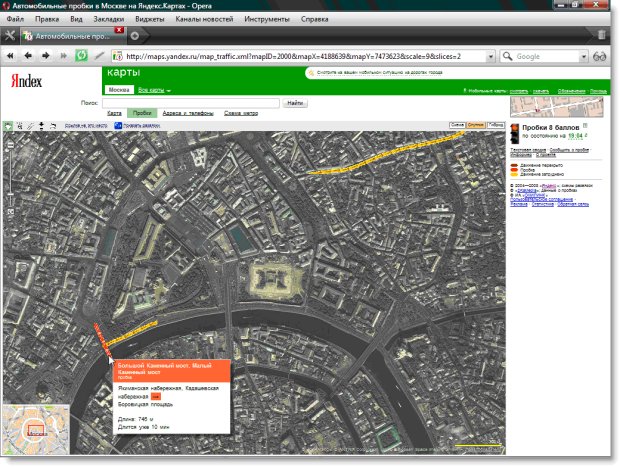Open the Карта link
This screenshot has height=467, width=620.
click(x=114, y=113)
